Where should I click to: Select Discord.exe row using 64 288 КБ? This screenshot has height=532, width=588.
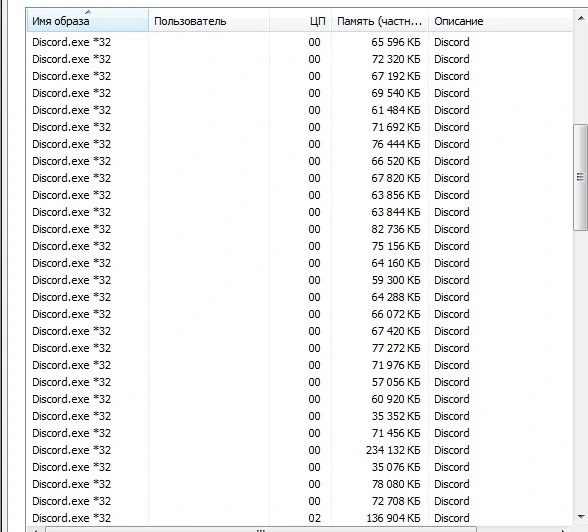(x=299, y=297)
